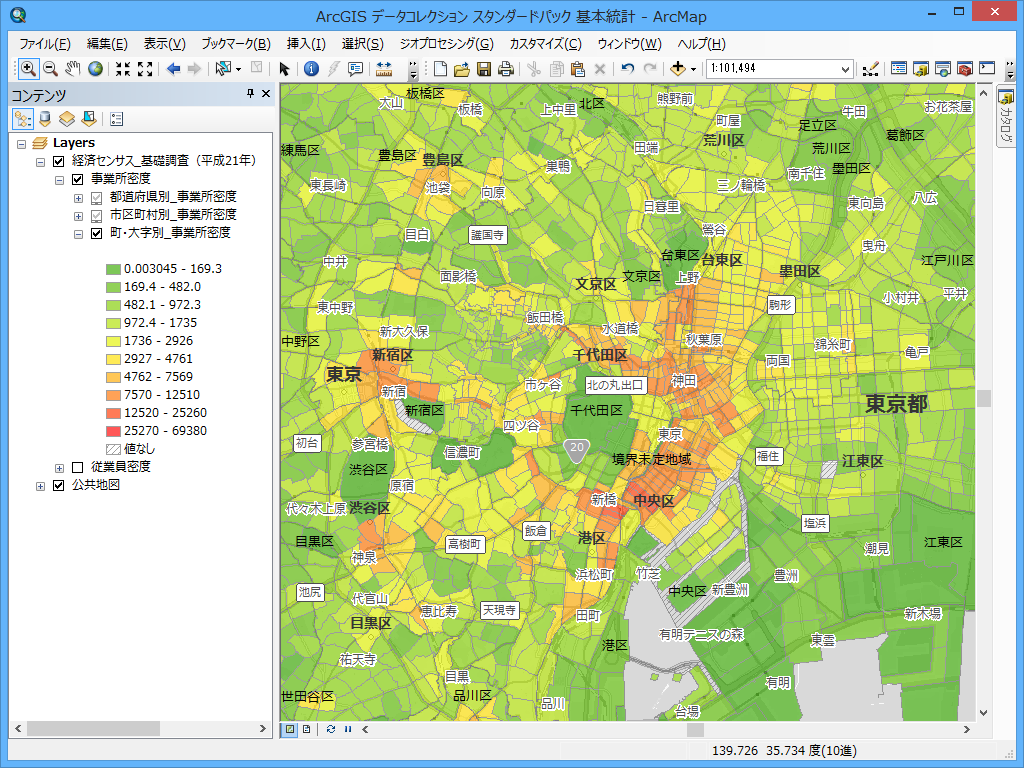Expand the 公共地図 layer tree node
The width and height of the screenshot is (1024, 768).
[x=40, y=486]
